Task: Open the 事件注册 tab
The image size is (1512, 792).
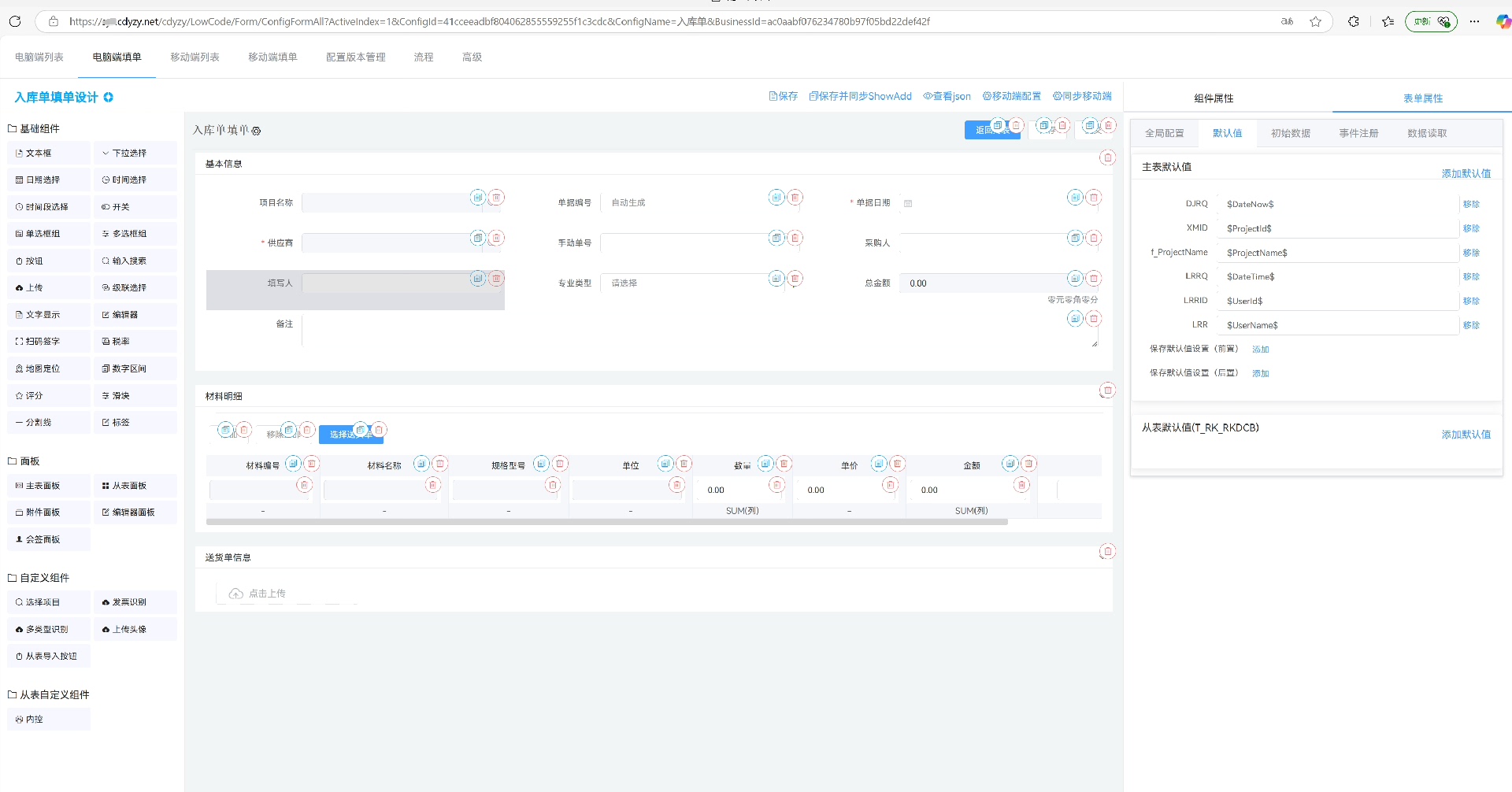Action: point(1358,134)
